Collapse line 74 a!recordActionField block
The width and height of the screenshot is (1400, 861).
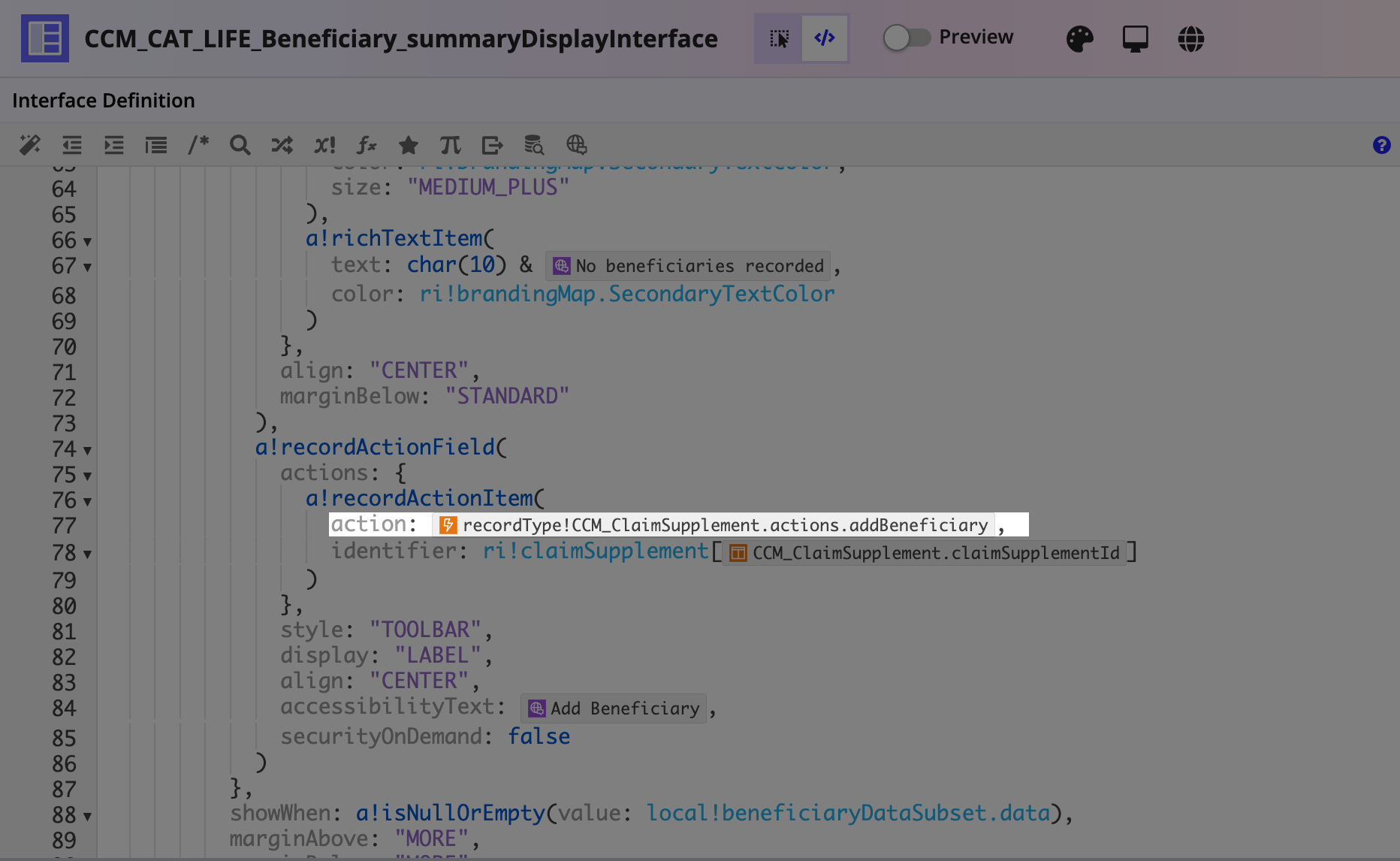(88, 451)
